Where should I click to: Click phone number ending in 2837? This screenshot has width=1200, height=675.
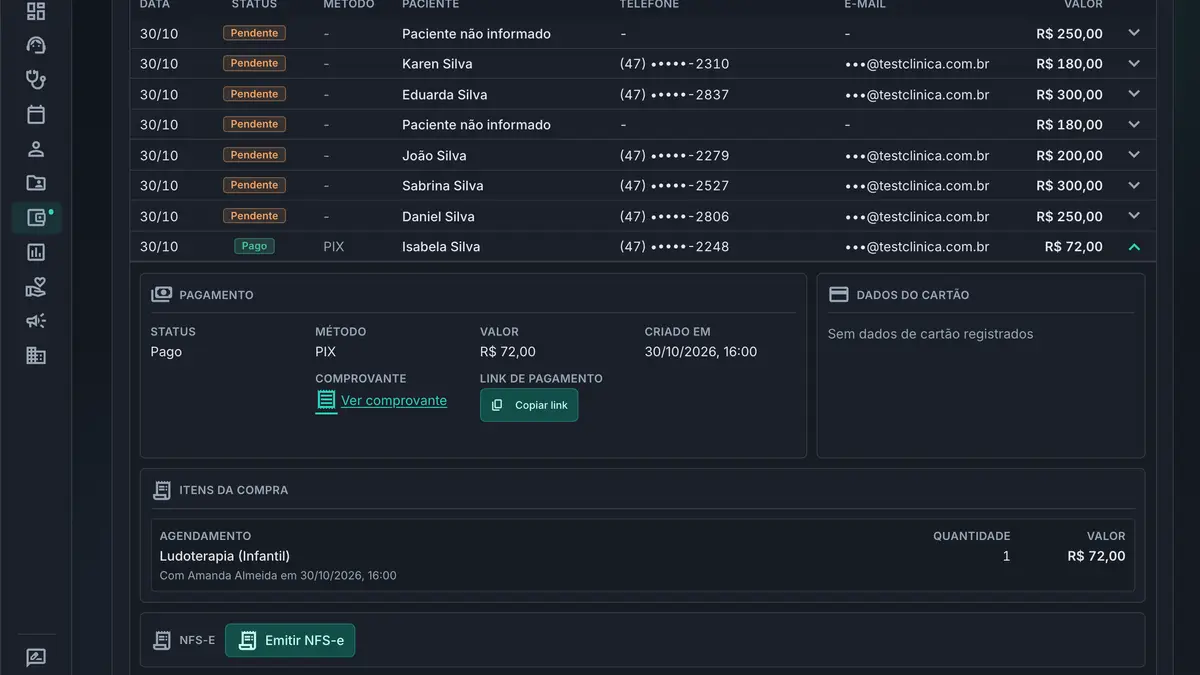tap(675, 95)
